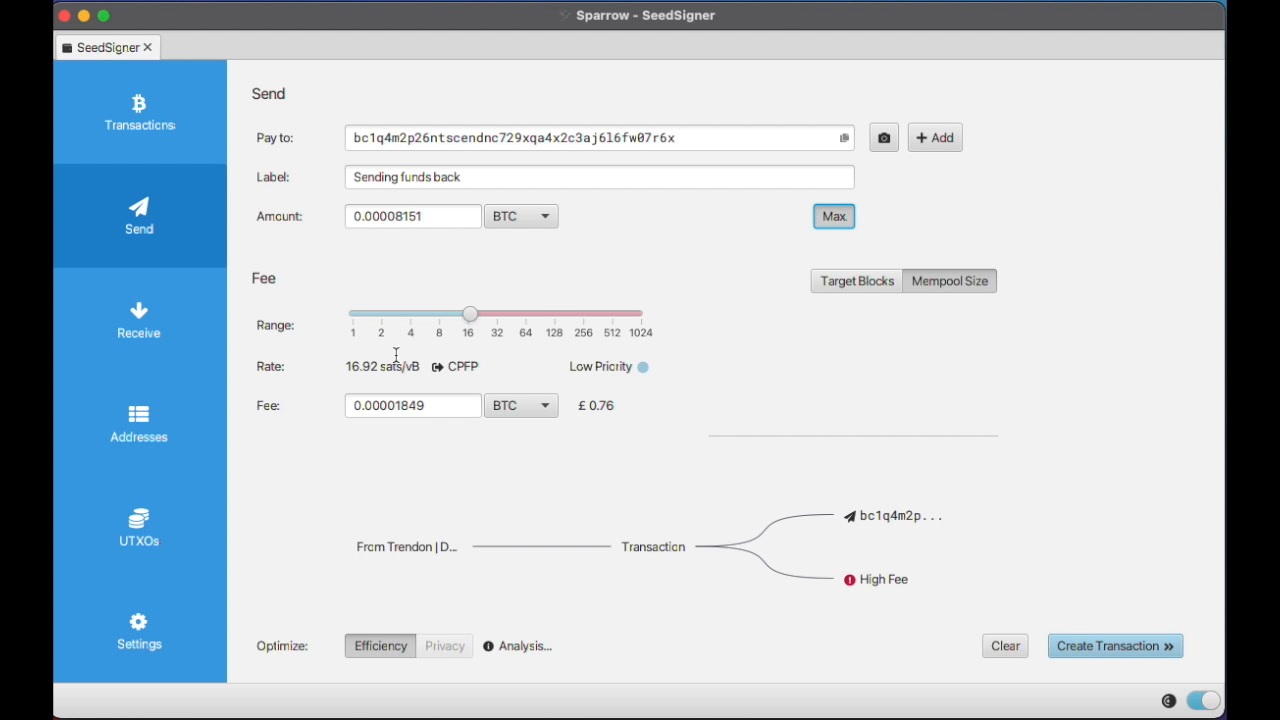Open the Addresses sidebar section
The height and width of the screenshot is (720, 1280).
pyautogui.click(x=139, y=424)
